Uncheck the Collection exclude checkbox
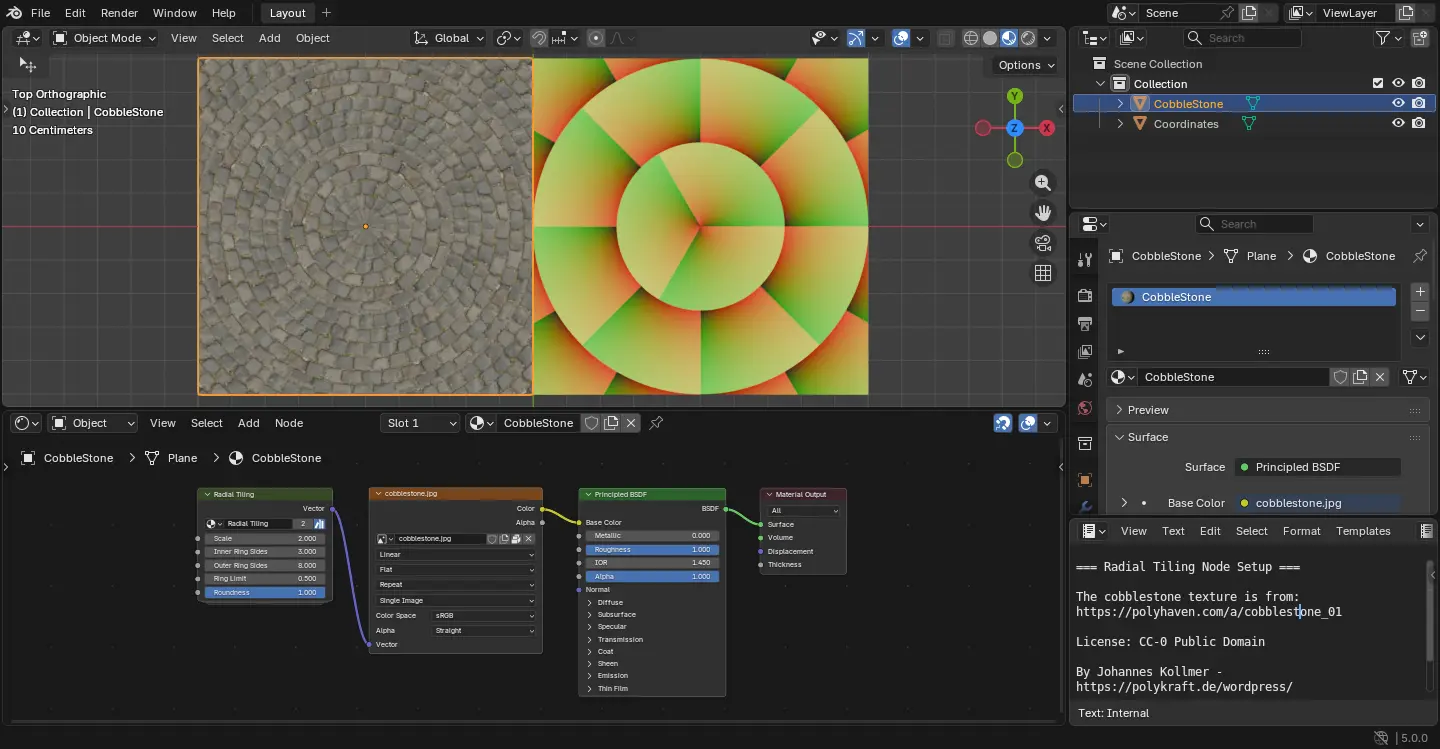This screenshot has width=1440, height=749. coord(1378,84)
